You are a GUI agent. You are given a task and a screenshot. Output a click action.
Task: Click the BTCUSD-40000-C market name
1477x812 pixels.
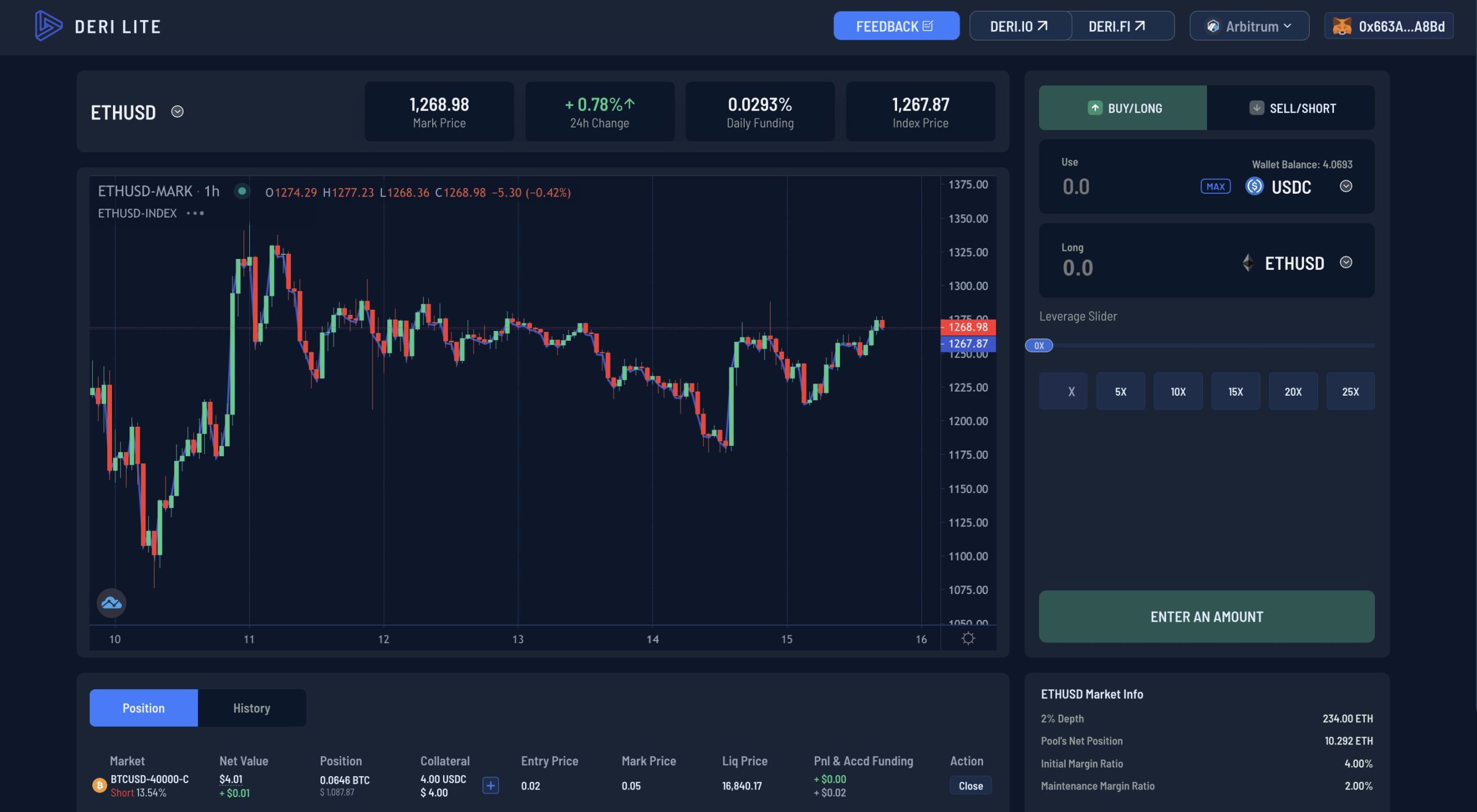[x=149, y=779]
